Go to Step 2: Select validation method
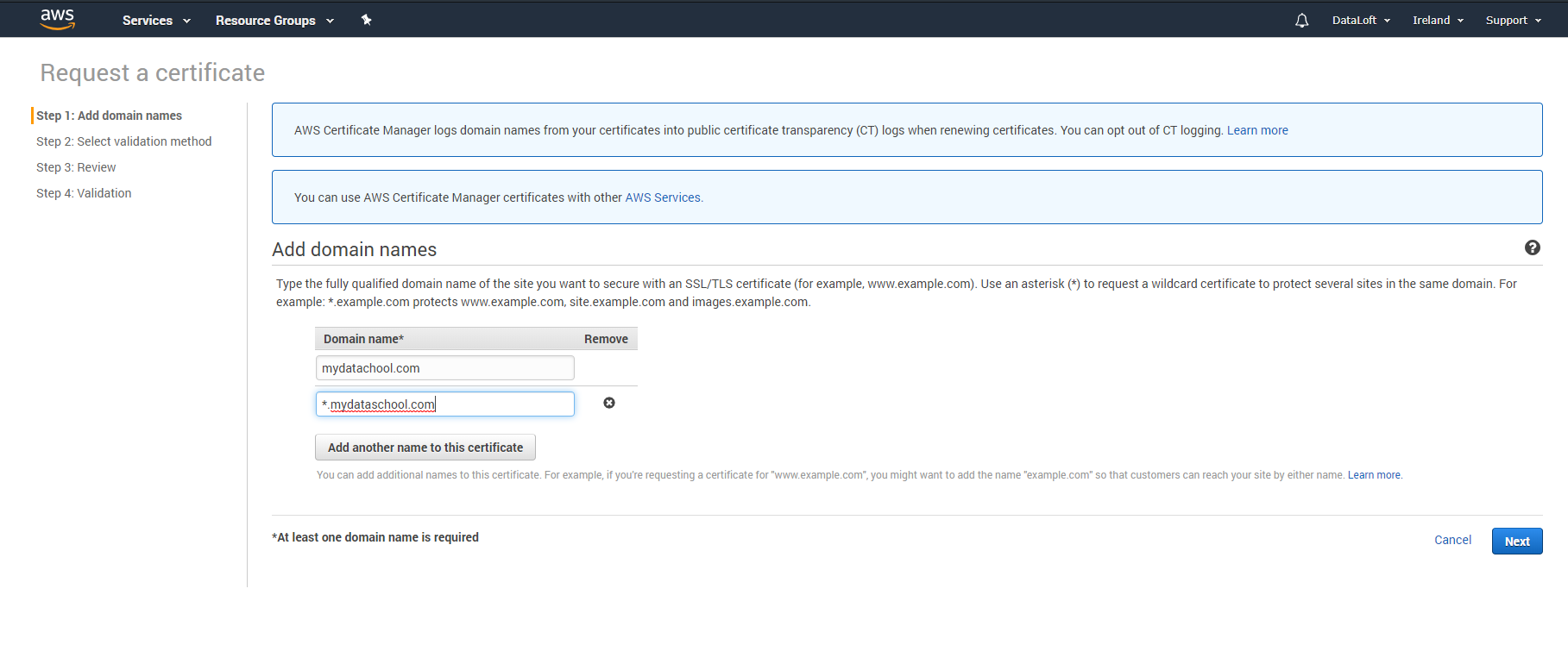Screen dimensions: 1568x664 click(x=123, y=141)
